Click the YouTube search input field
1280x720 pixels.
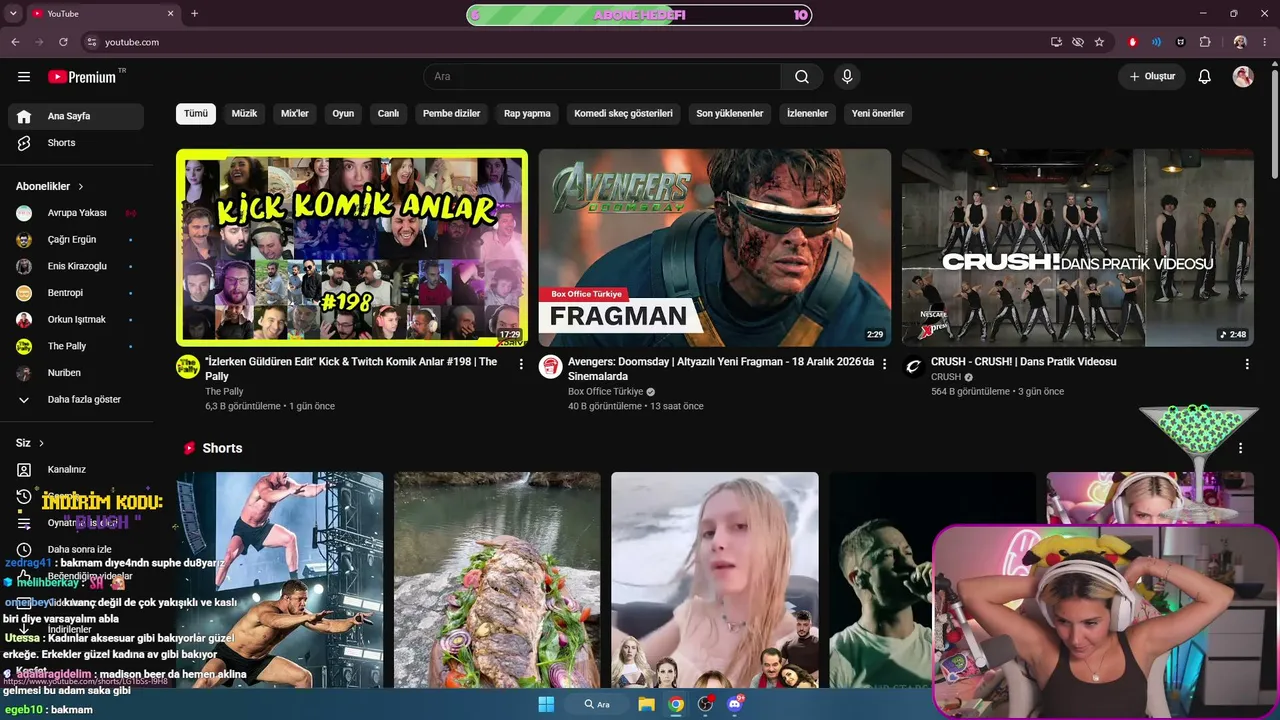coord(602,77)
